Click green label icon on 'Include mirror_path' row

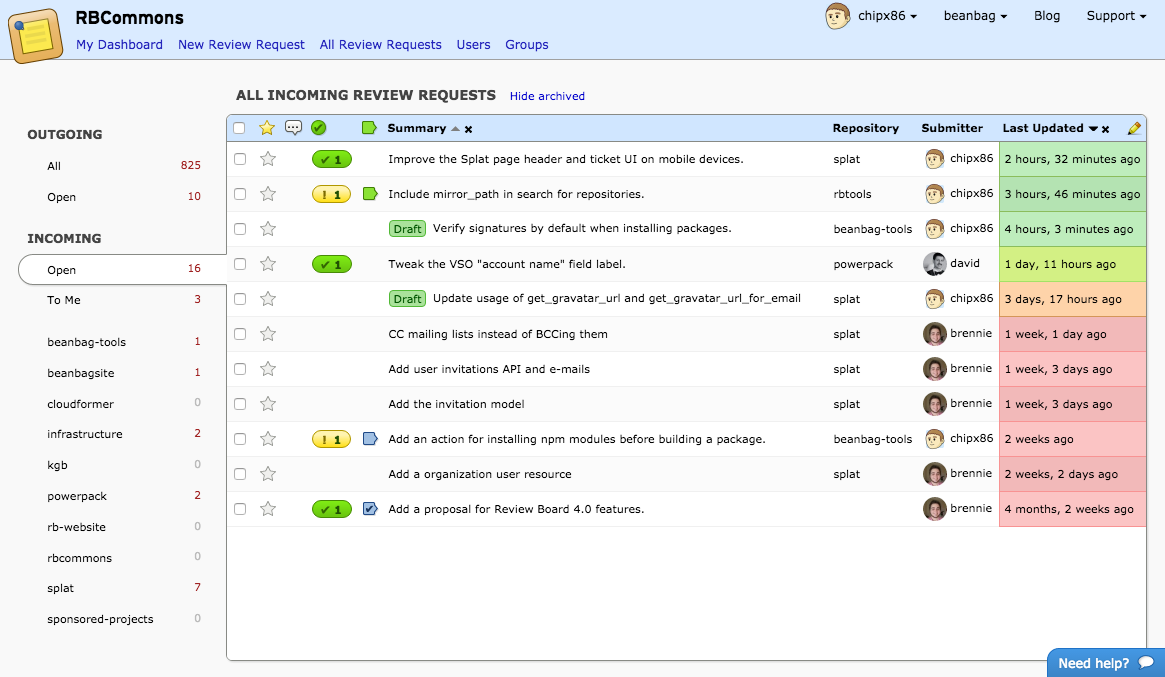click(370, 194)
